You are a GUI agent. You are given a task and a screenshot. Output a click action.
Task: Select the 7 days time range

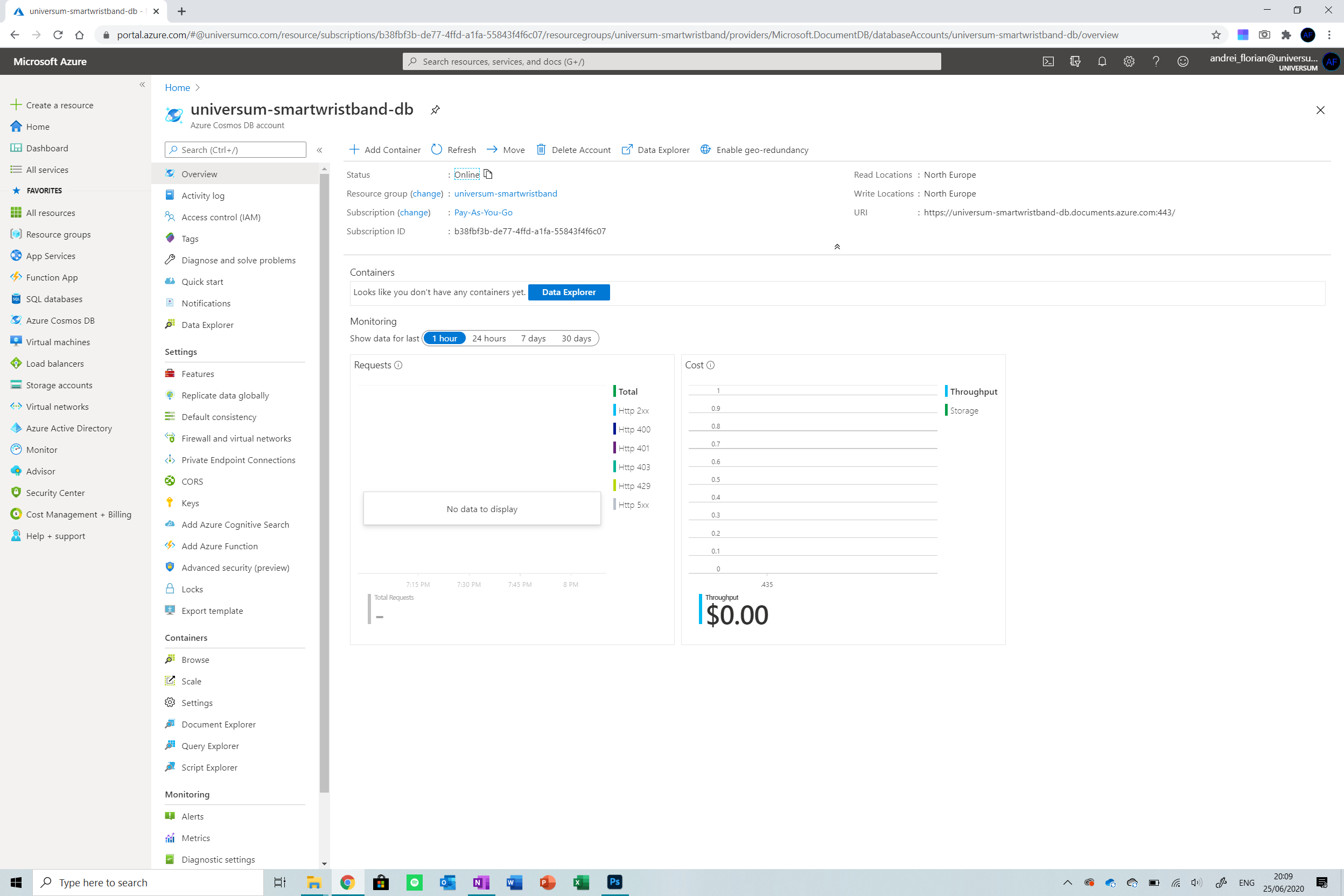533,338
